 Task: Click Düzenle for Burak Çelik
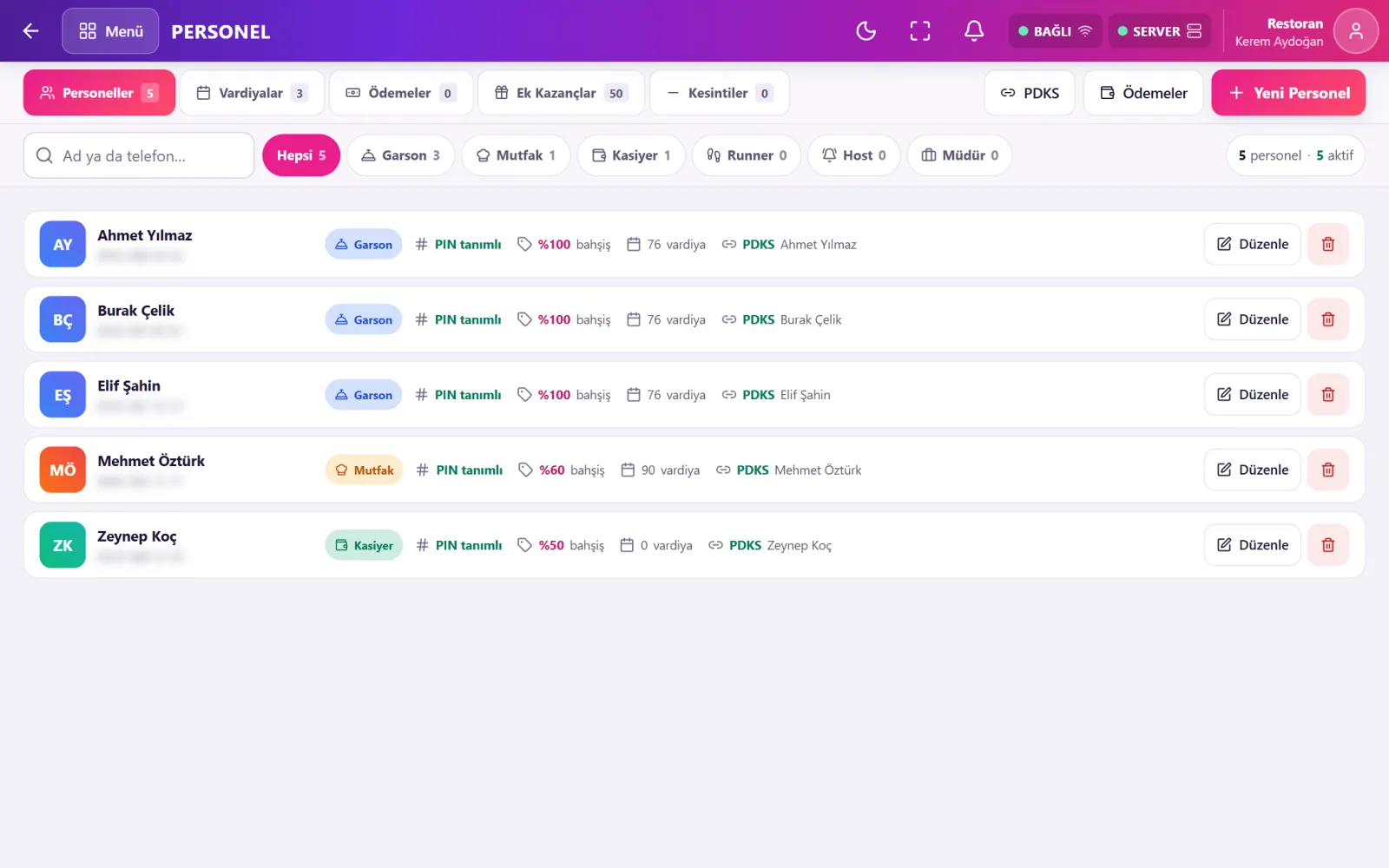[1252, 319]
